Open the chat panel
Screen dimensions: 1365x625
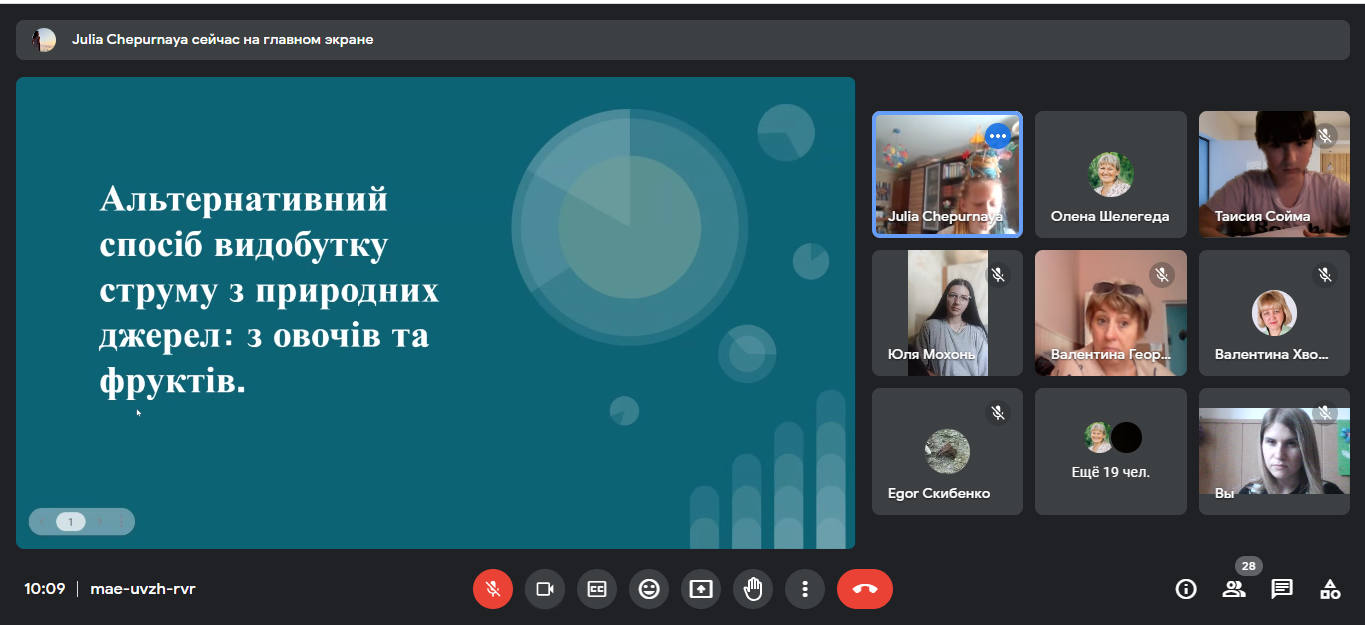1282,589
